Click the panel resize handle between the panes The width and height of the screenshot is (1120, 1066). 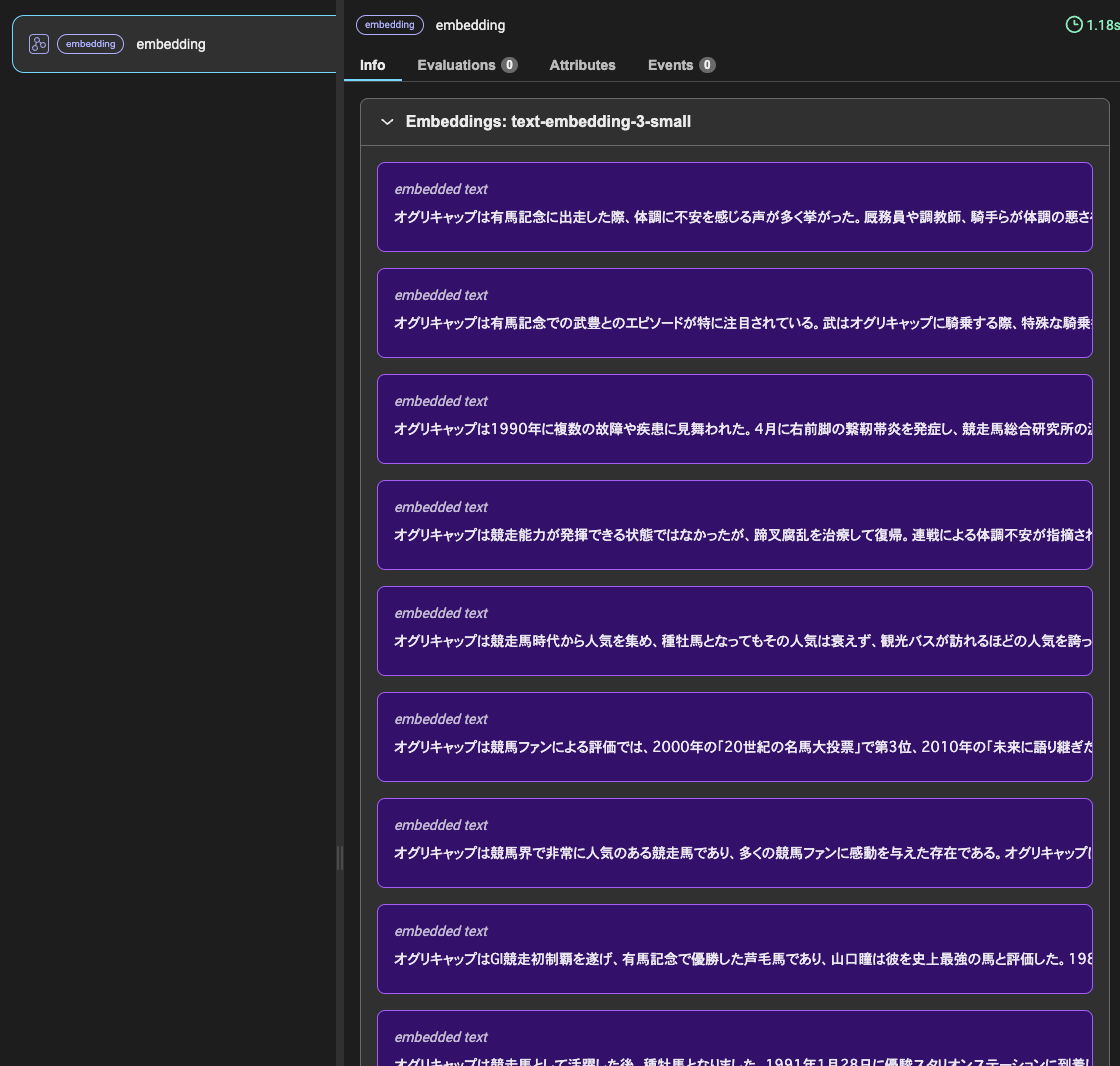[x=340, y=857]
